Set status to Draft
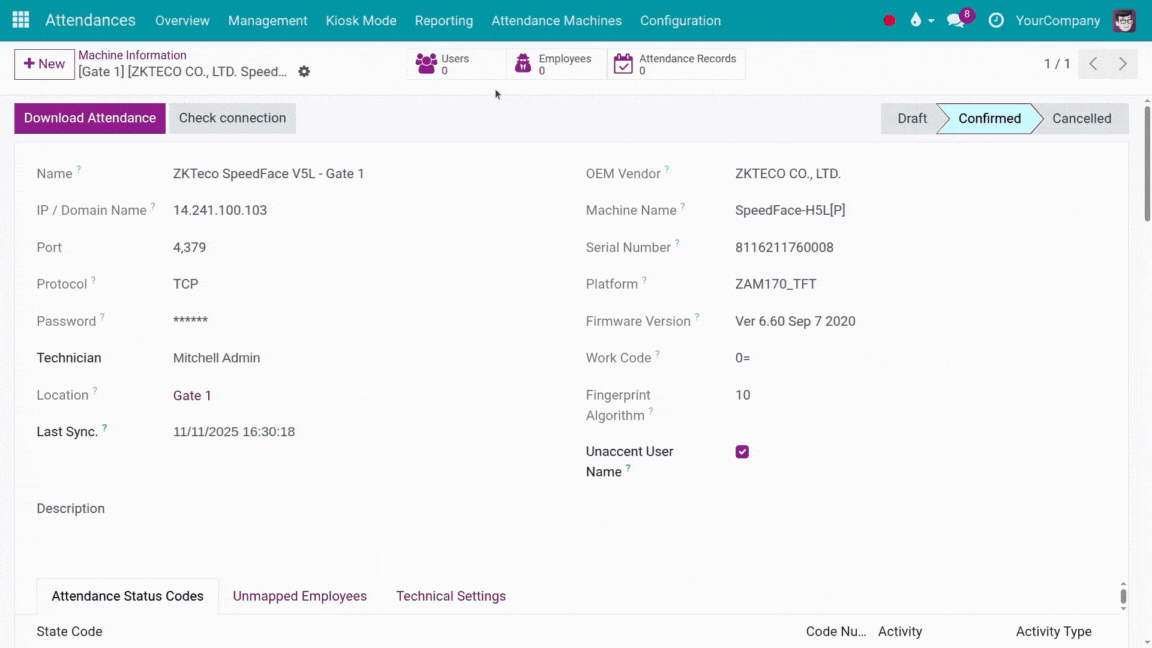 click(x=911, y=118)
